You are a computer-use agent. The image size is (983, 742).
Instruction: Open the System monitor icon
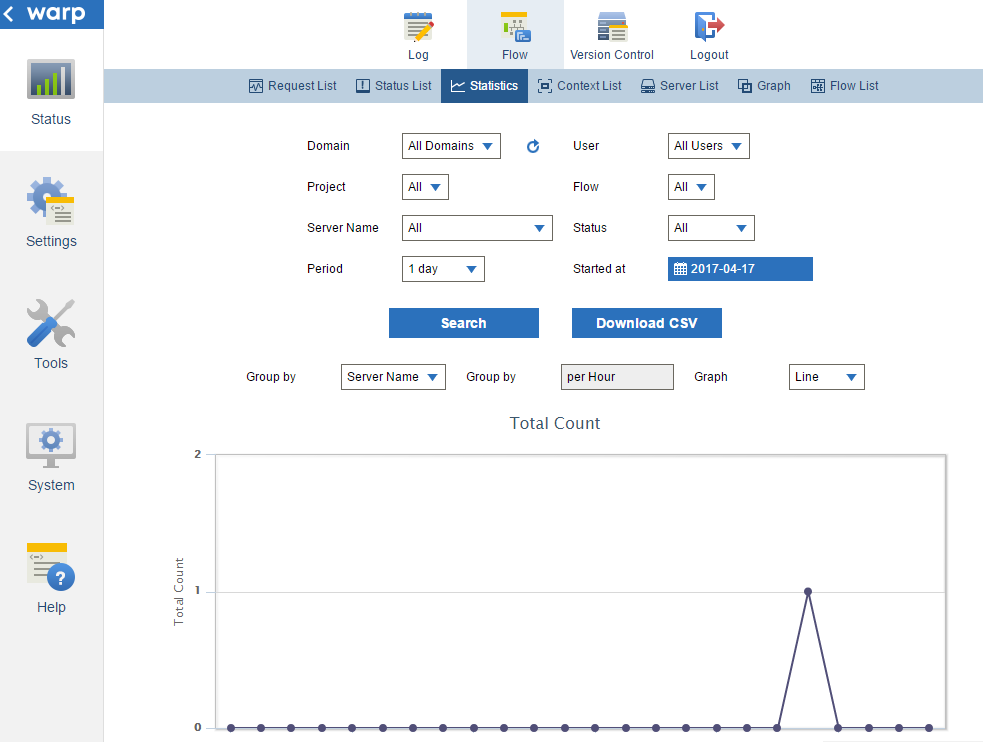click(x=51, y=446)
